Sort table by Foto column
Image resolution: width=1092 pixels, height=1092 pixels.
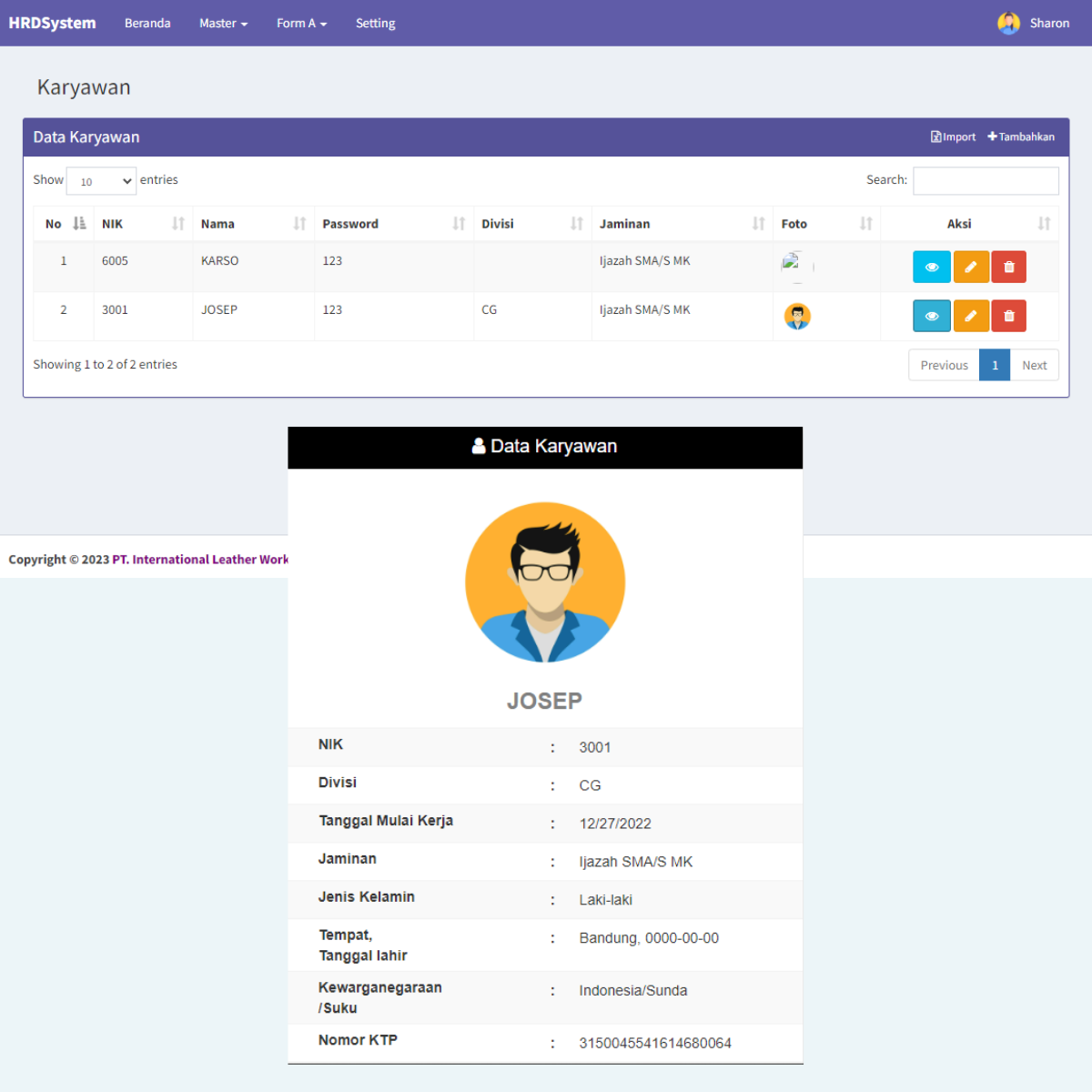coord(826,224)
